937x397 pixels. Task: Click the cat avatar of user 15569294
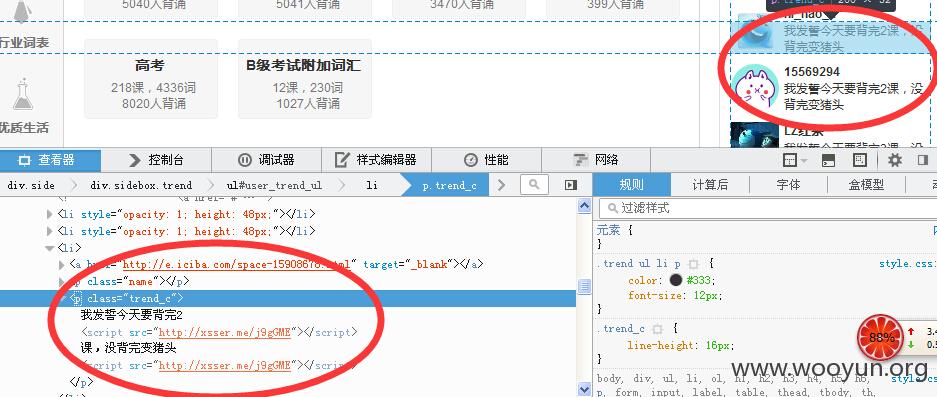click(755, 87)
